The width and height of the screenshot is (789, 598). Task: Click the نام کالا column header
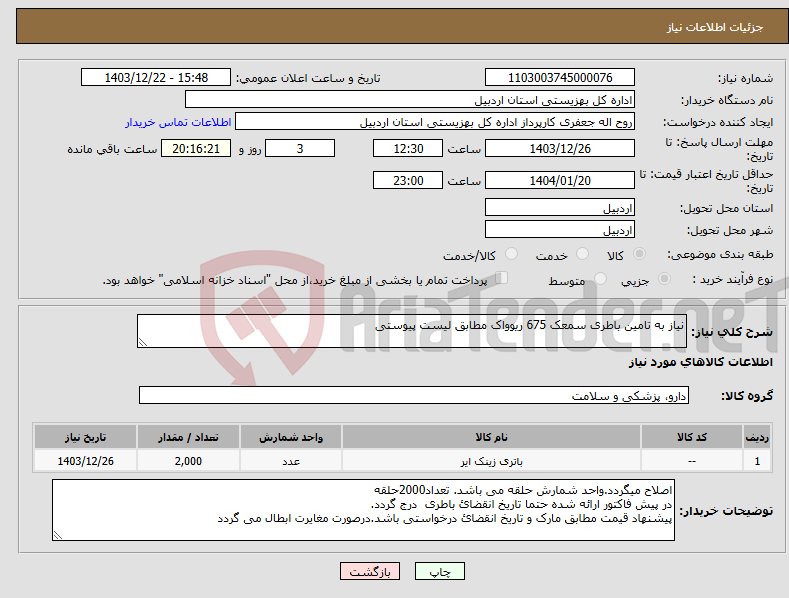coord(492,437)
